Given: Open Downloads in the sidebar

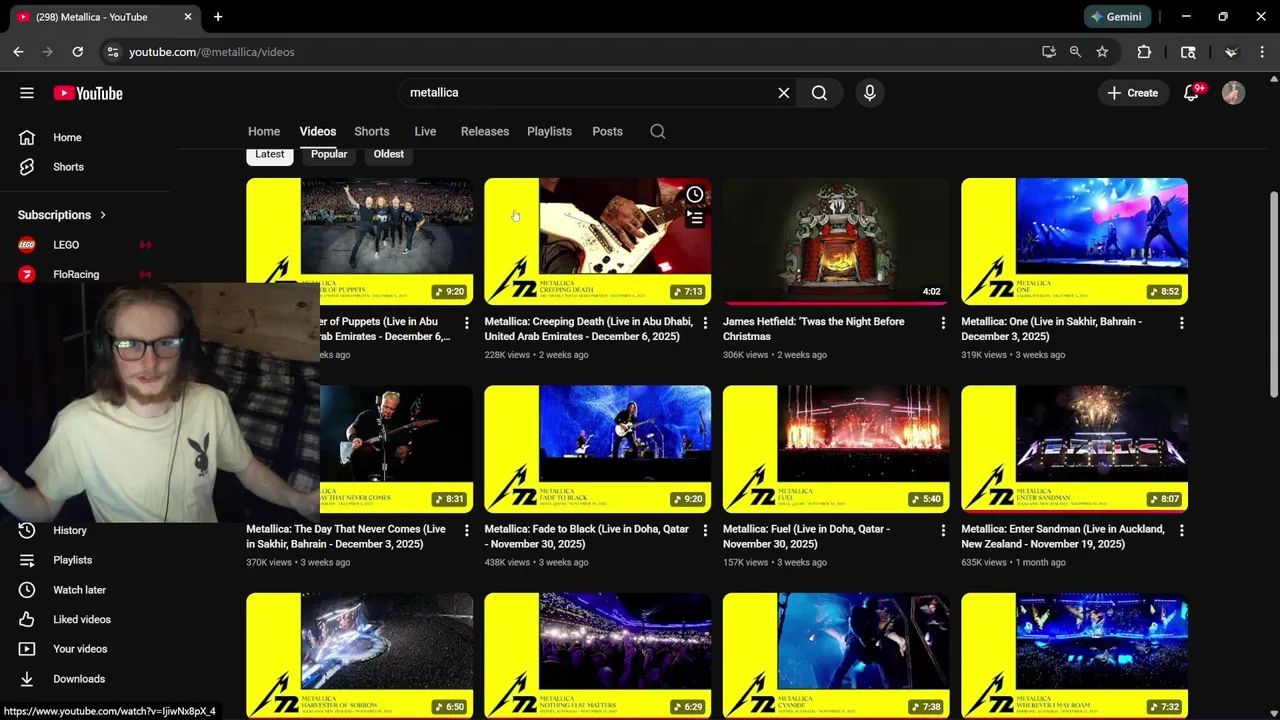Looking at the screenshot, I should pyautogui.click(x=78, y=679).
